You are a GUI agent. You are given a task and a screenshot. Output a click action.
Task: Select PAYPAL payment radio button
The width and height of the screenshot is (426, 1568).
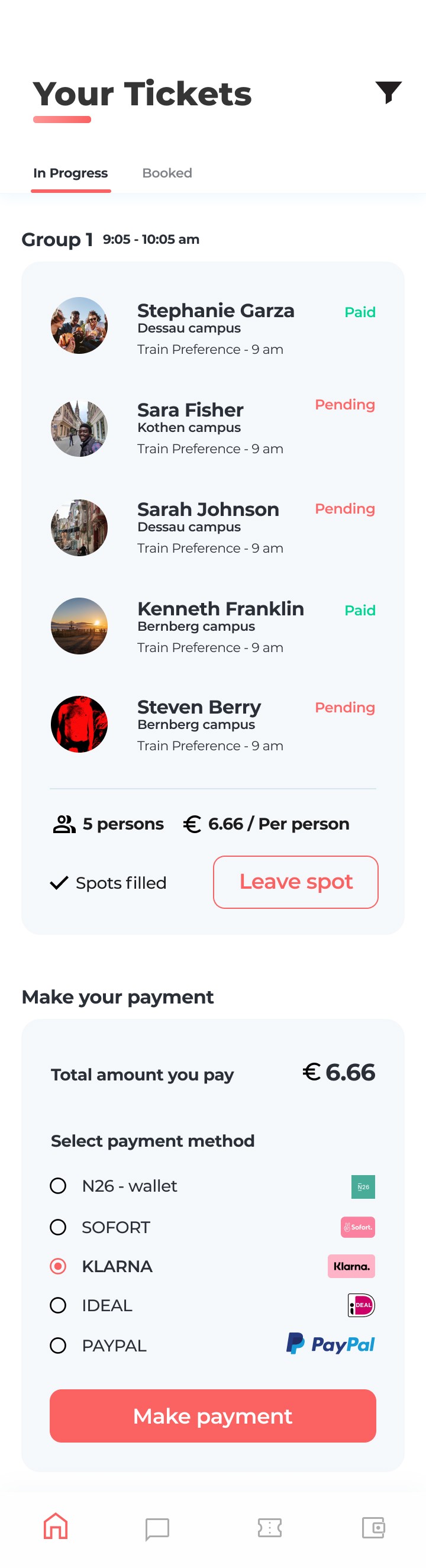point(58,1345)
